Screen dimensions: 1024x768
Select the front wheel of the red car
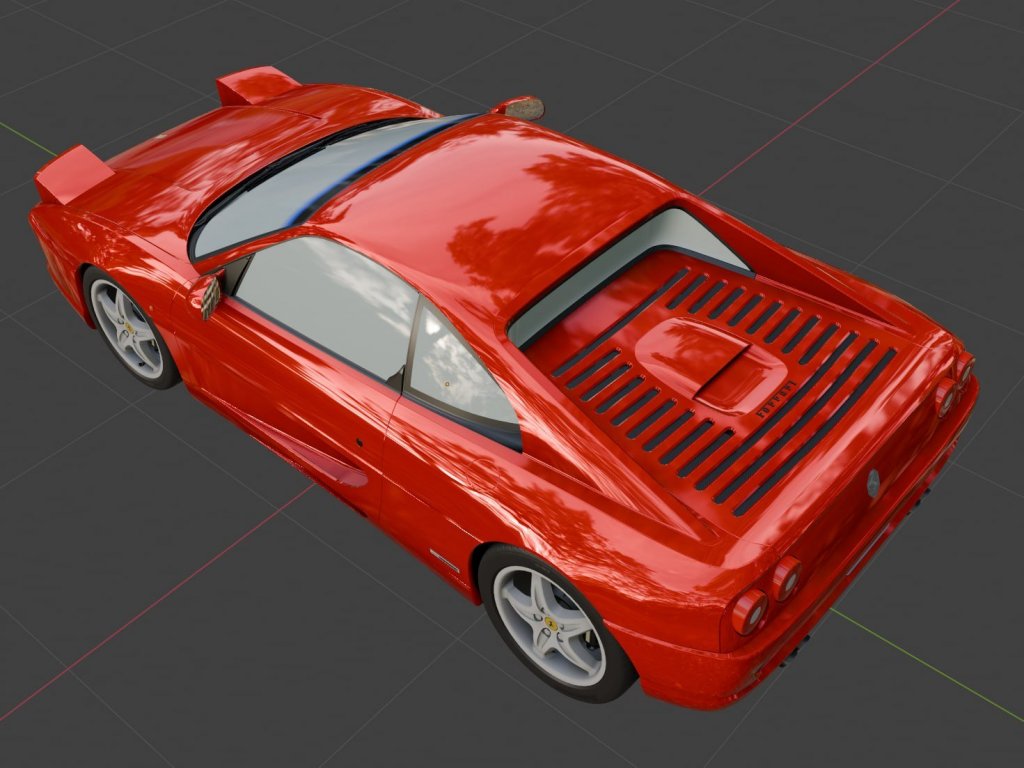(x=129, y=327)
